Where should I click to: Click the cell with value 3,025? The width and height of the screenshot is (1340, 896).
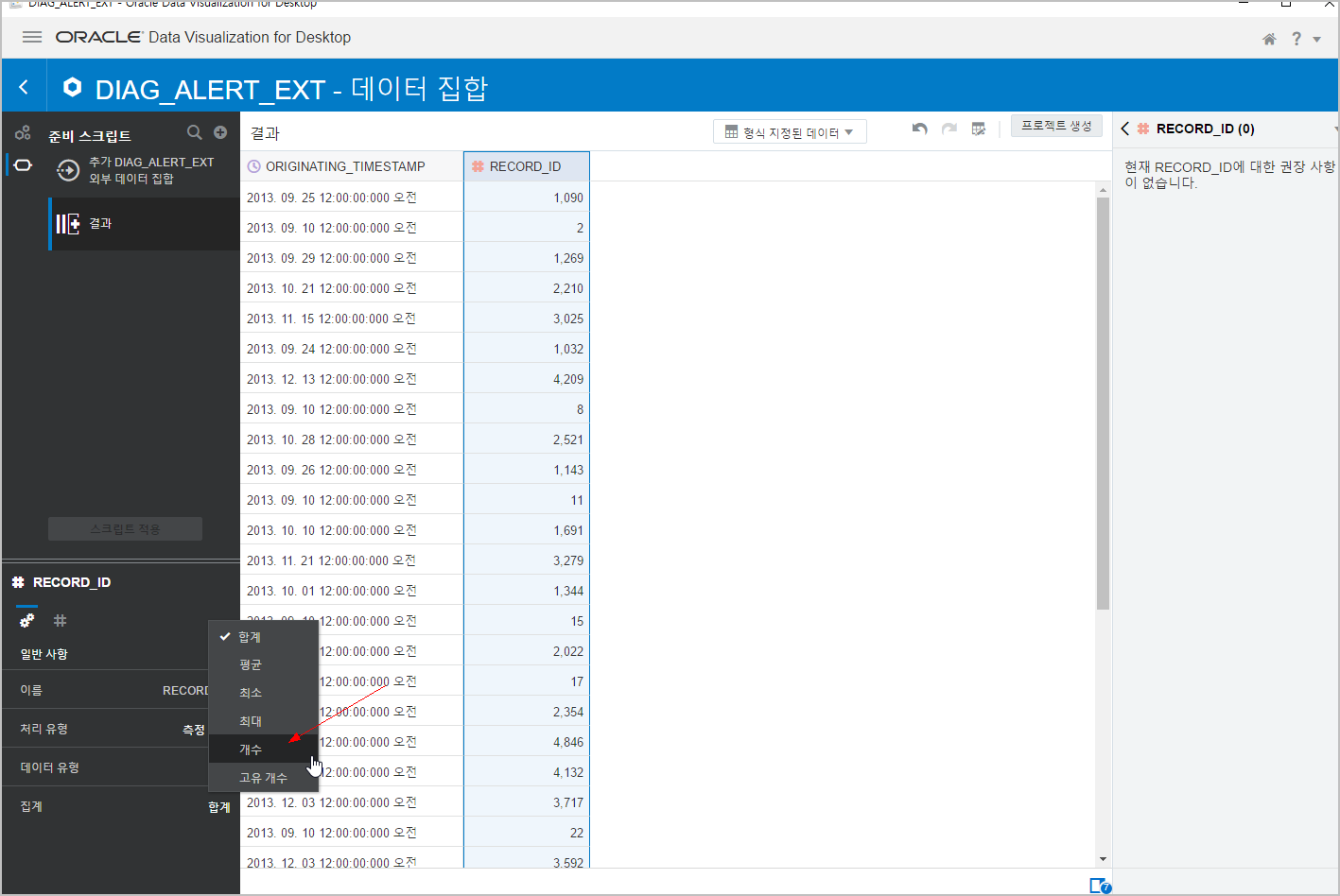527,319
